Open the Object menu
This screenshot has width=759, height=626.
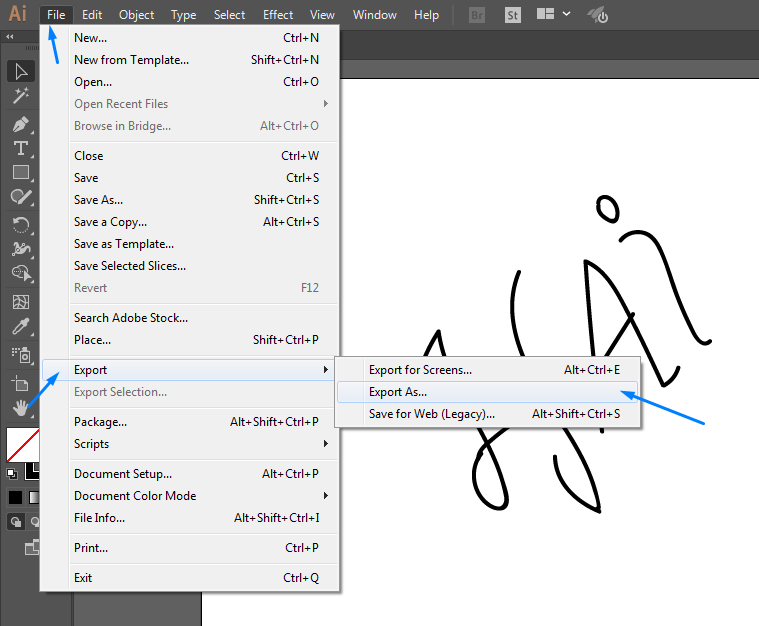137,15
